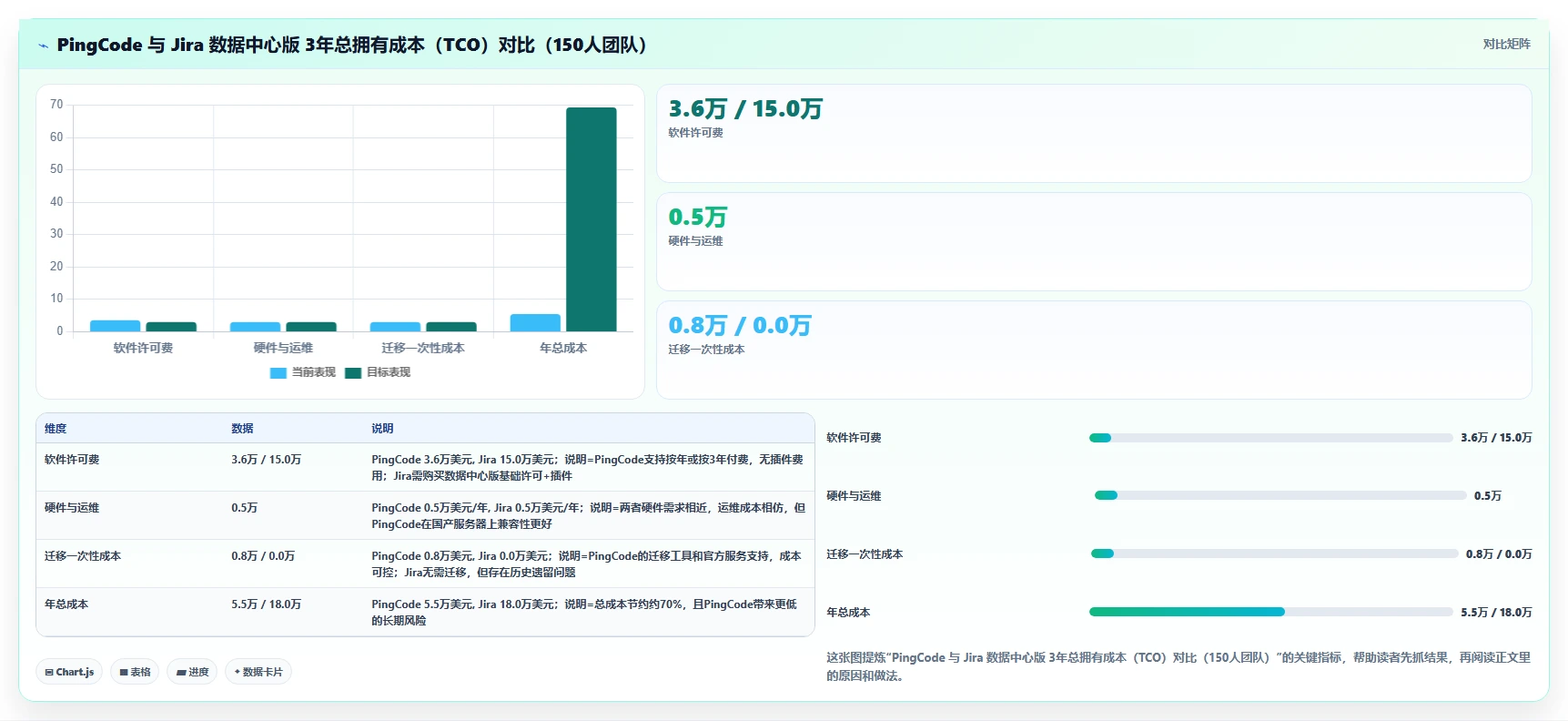
Task: Click the blue 迁移一次性成本 bar in chart
Action: [x=395, y=327]
